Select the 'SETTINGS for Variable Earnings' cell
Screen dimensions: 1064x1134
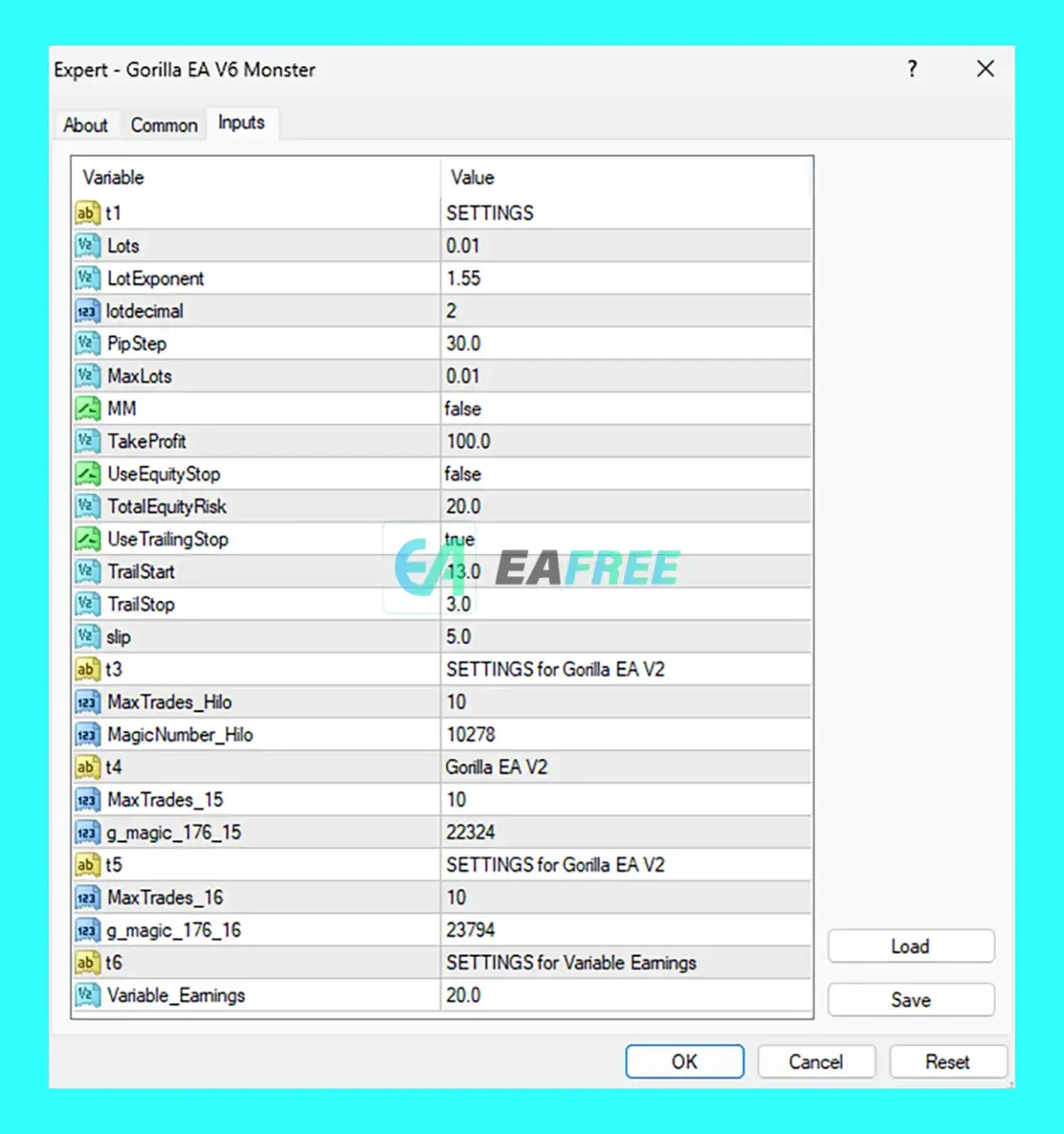coord(627,963)
